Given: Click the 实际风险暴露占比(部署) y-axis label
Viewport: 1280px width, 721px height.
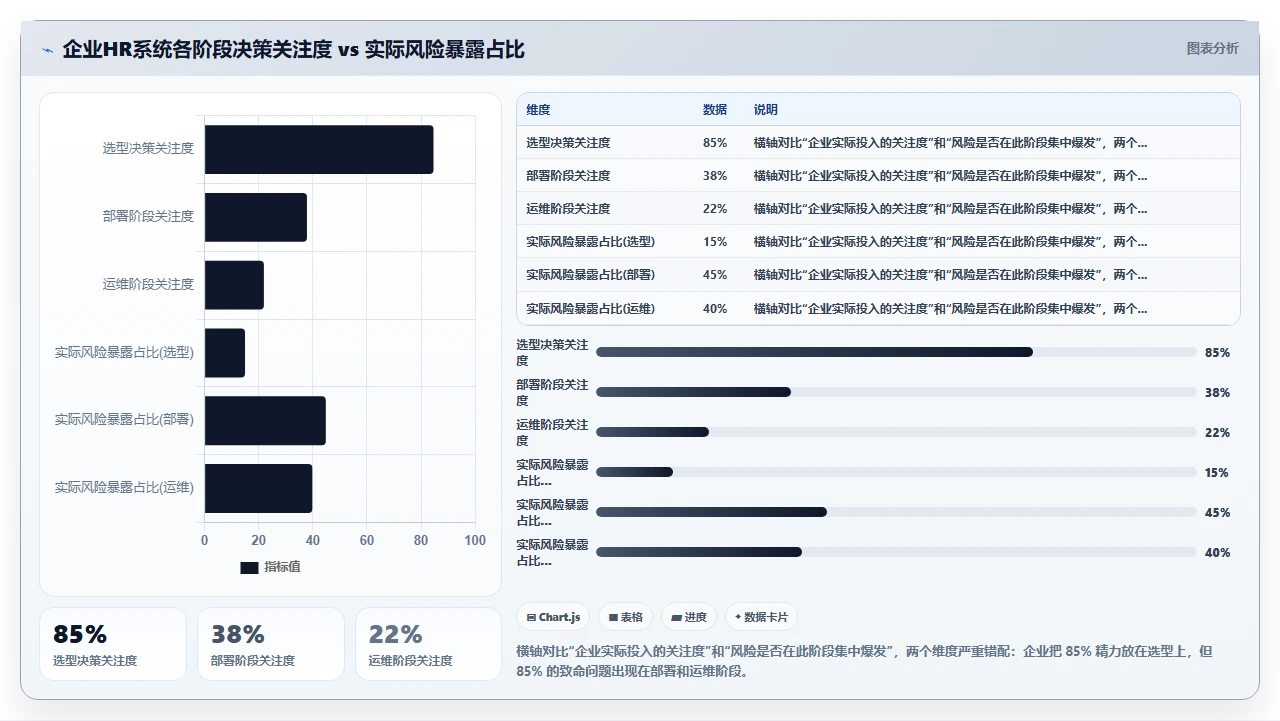Looking at the screenshot, I should point(124,420).
